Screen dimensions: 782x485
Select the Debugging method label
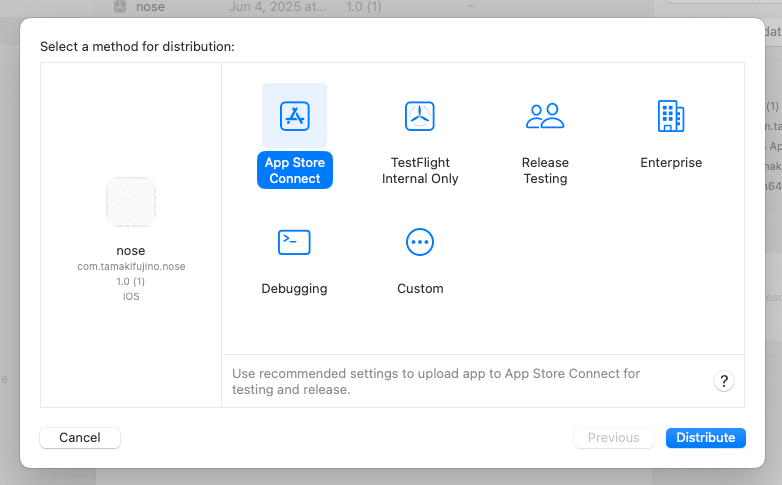tap(294, 289)
